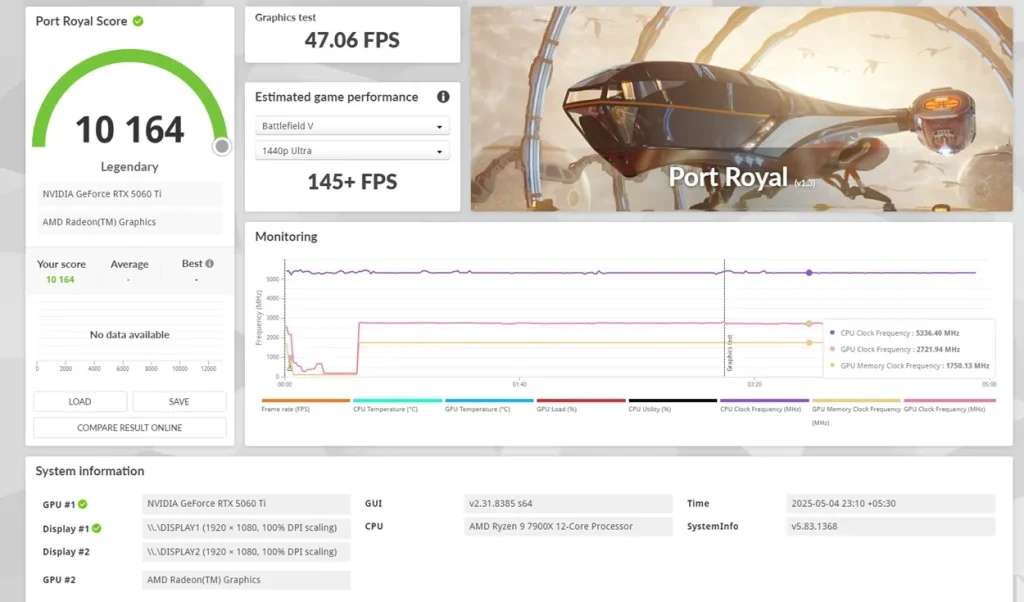Open the Estimated game performance info icon
The width and height of the screenshot is (1024, 602).
443,97
